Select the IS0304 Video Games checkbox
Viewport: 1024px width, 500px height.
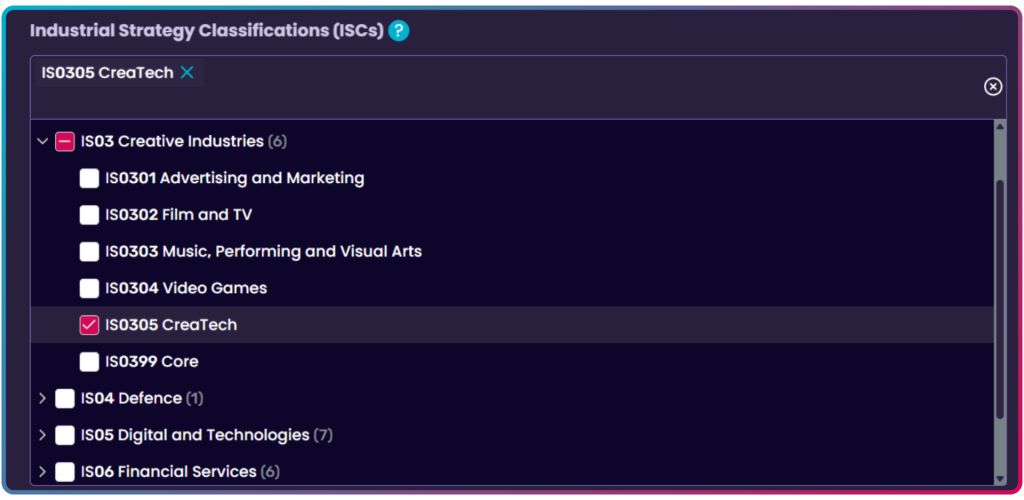(x=89, y=288)
